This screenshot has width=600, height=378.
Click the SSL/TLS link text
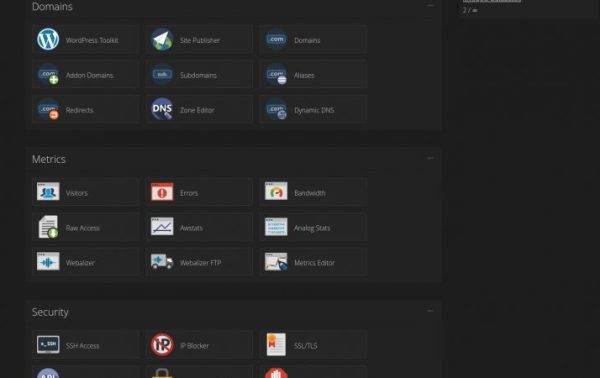pos(306,346)
